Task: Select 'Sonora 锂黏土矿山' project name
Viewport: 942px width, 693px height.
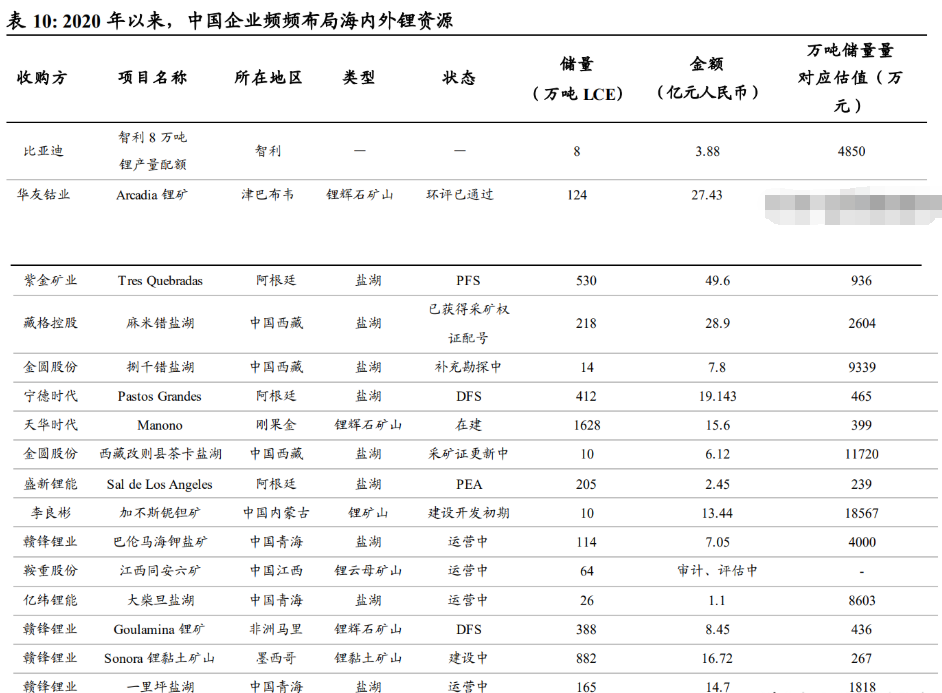Action: [159, 658]
